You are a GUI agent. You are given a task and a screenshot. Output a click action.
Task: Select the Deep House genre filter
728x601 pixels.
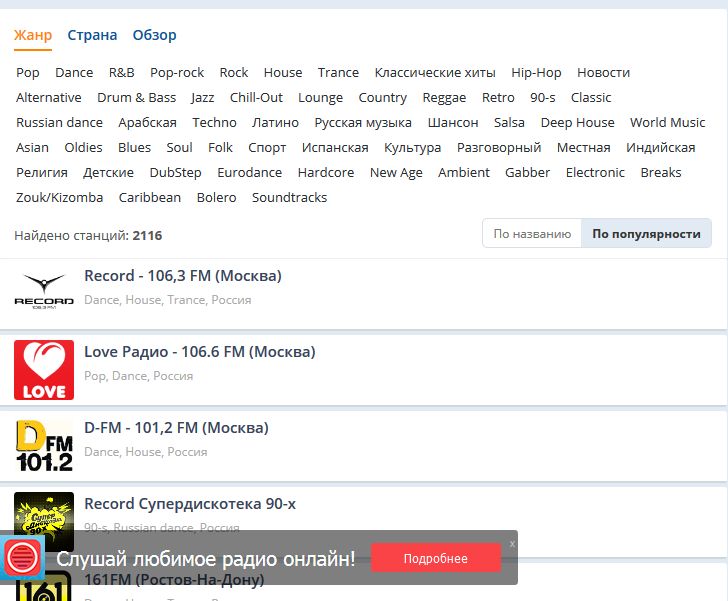[x=577, y=122]
